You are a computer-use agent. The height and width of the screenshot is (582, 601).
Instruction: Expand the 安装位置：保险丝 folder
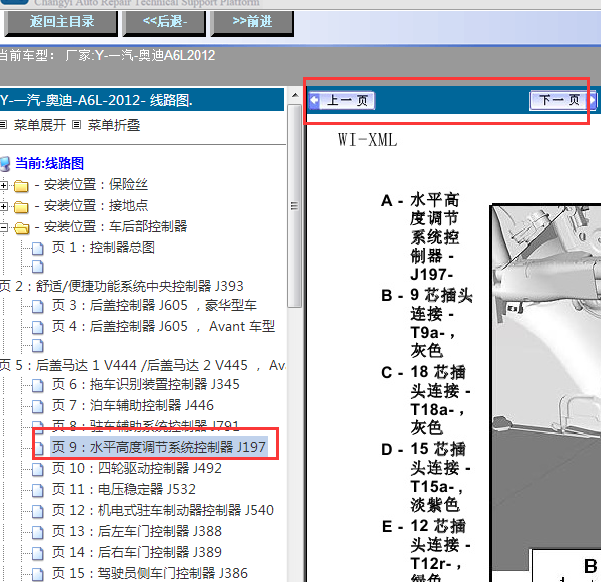coord(3,186)
